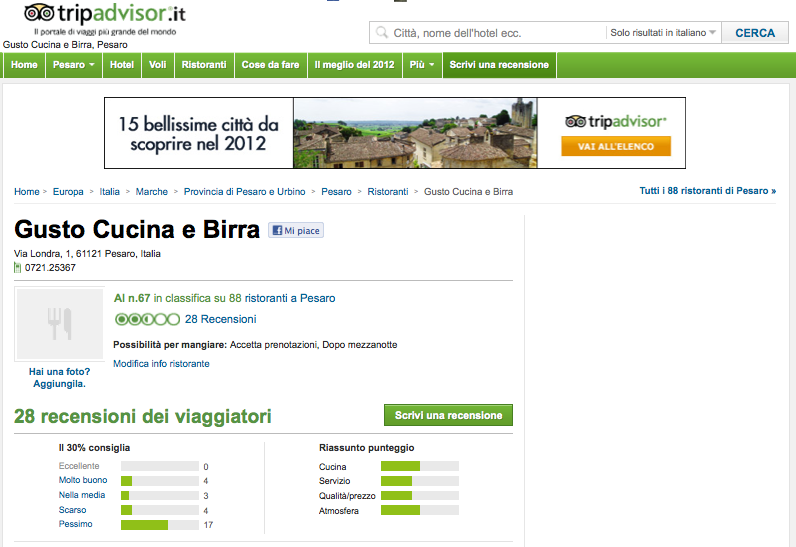This screenshot has height=547, width=796.
Task: Click the 28 Recensioni link
Action: pos(221,319)
